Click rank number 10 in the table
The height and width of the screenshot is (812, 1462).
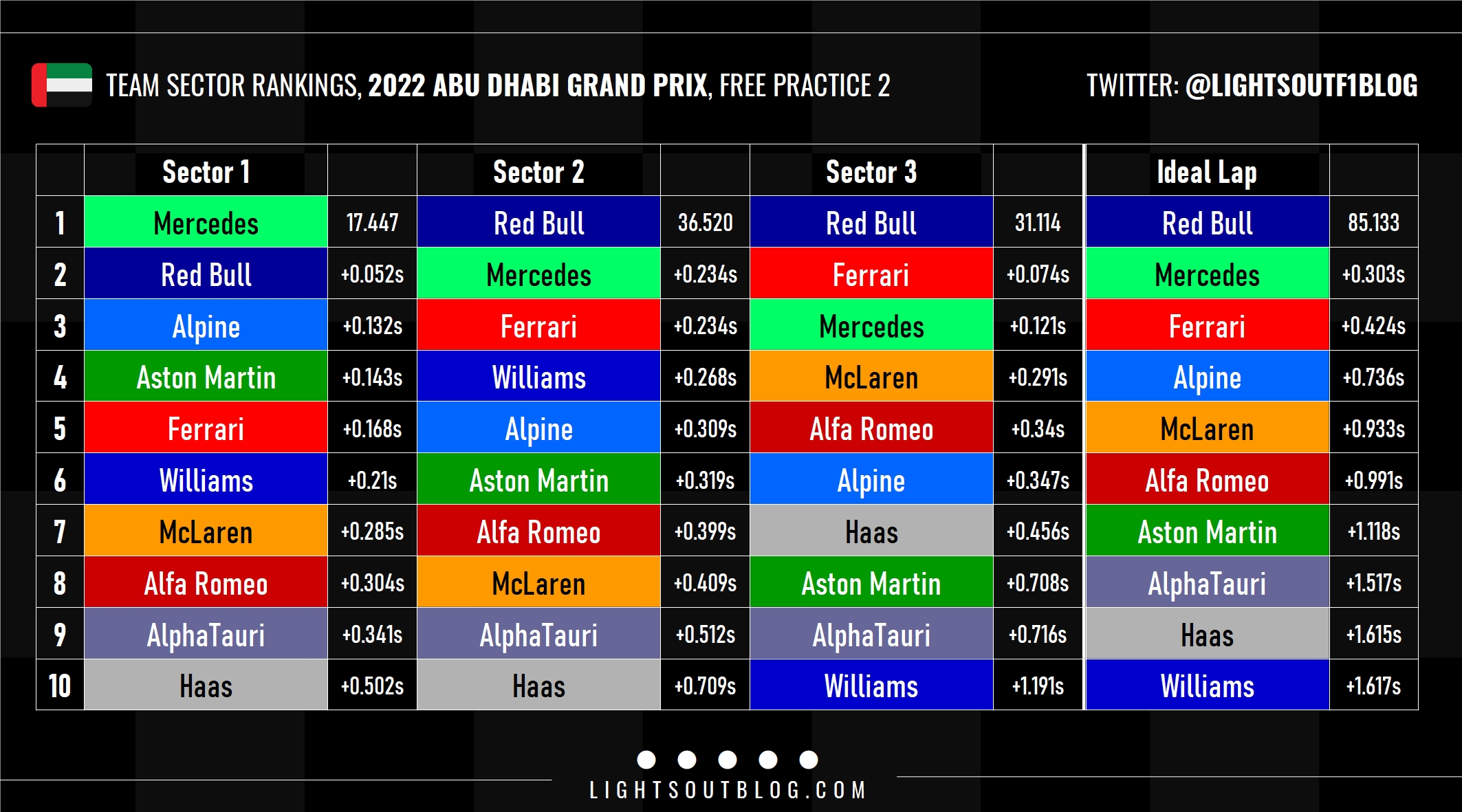coord(60,685)
